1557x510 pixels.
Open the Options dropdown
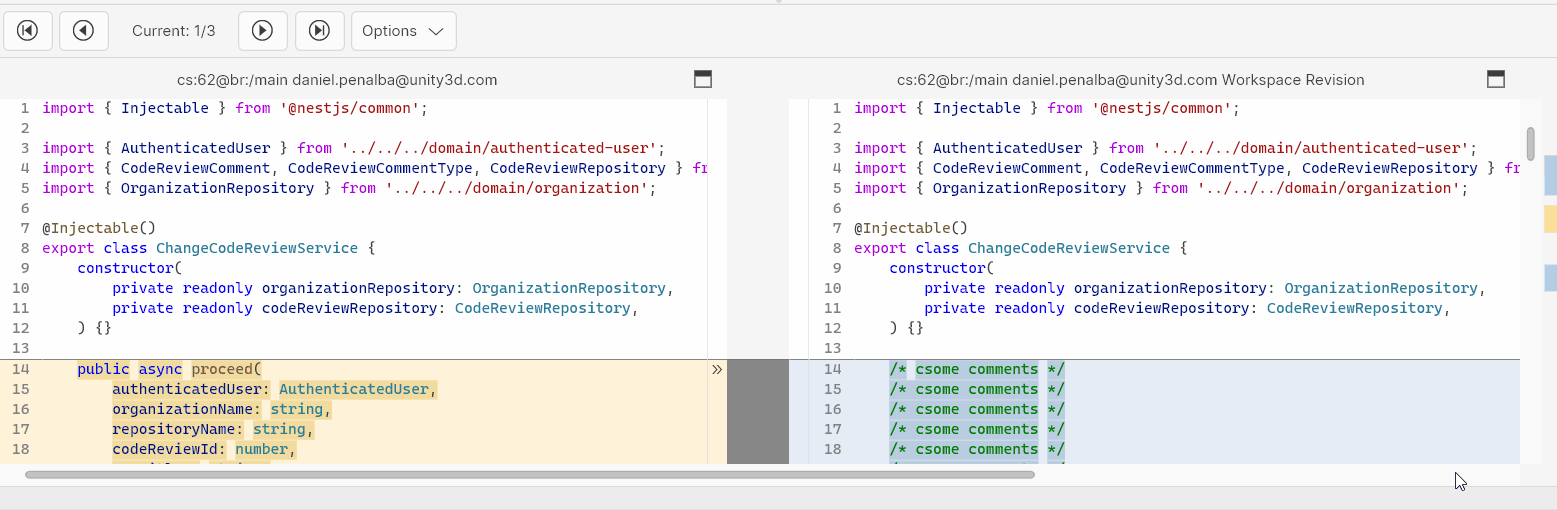click(x=403, y=31)
